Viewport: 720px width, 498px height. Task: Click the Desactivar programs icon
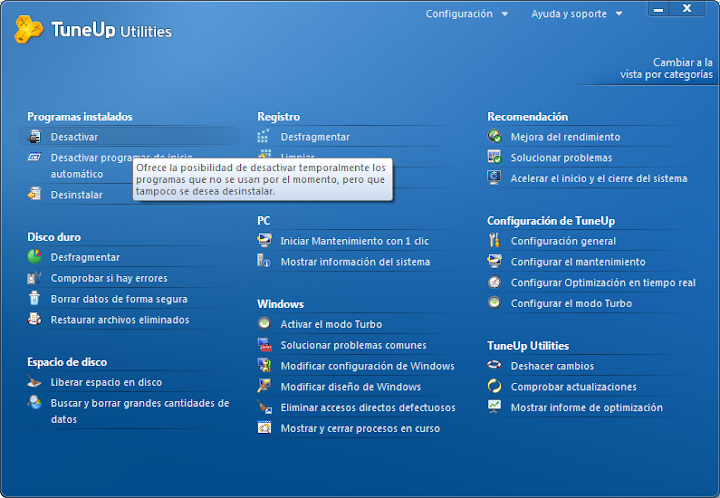coord(34,136)
